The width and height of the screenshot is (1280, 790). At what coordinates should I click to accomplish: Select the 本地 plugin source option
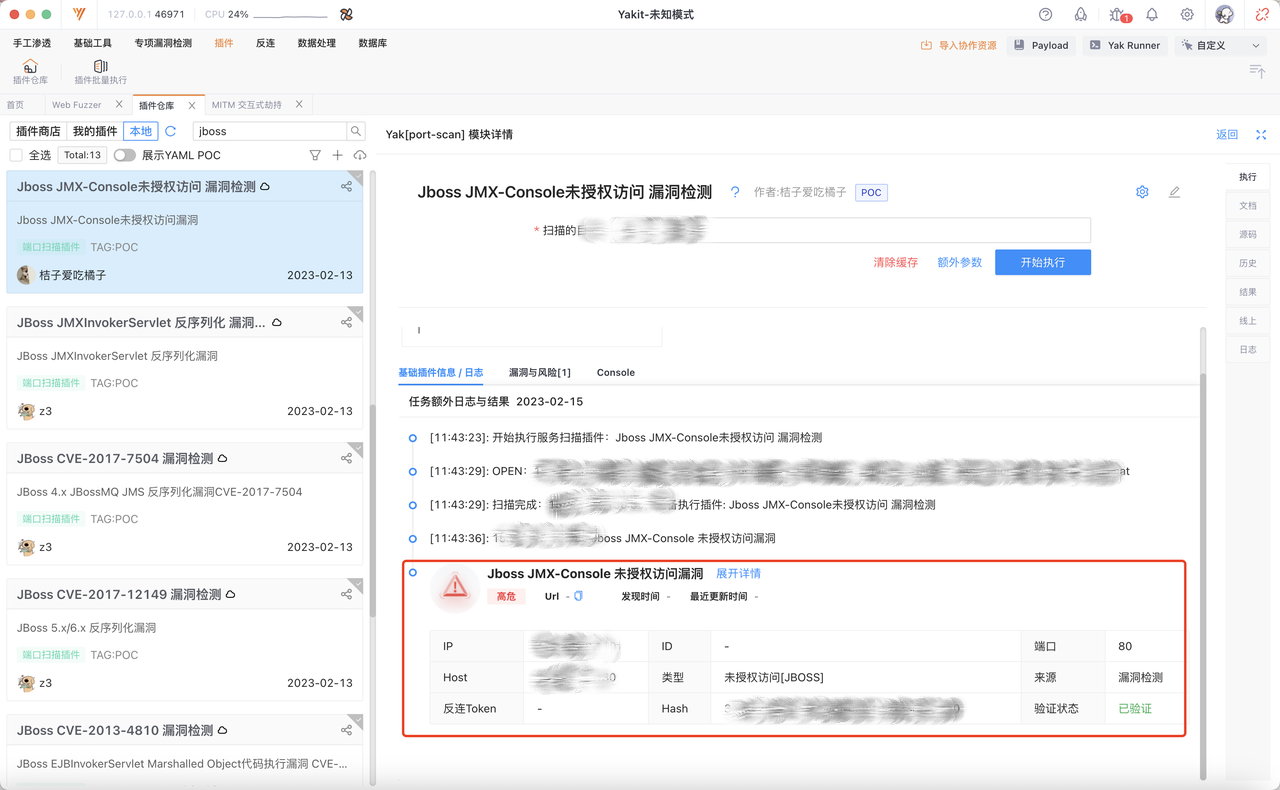click(x=141, y=131)
